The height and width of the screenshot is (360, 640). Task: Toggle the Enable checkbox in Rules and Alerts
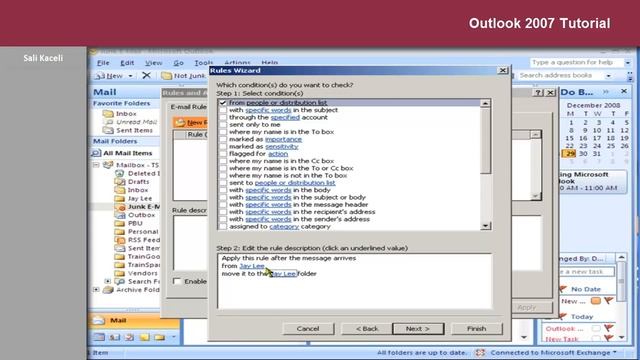(x=177, y=281)
